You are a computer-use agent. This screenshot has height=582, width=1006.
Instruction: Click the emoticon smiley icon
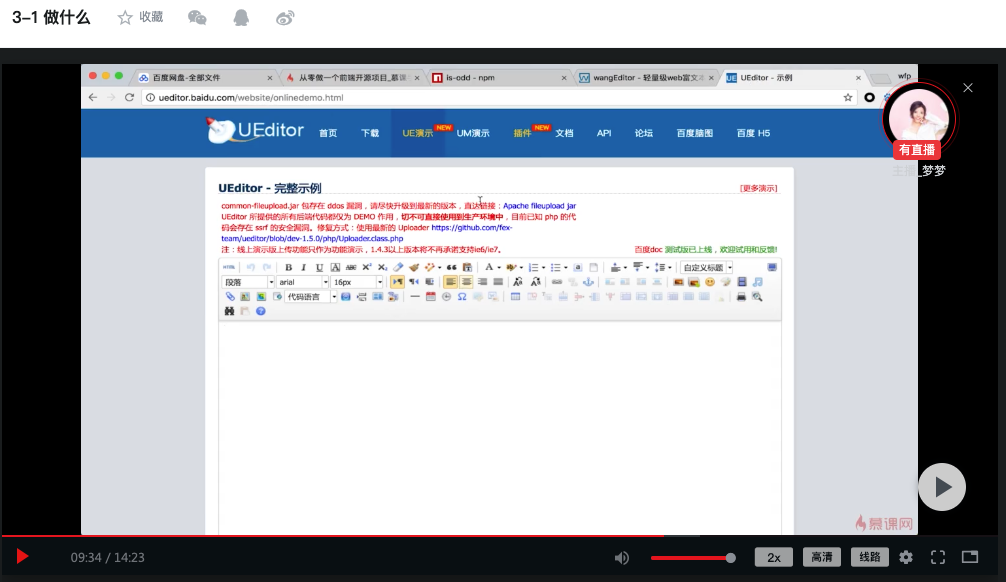(x=710, y=282)
